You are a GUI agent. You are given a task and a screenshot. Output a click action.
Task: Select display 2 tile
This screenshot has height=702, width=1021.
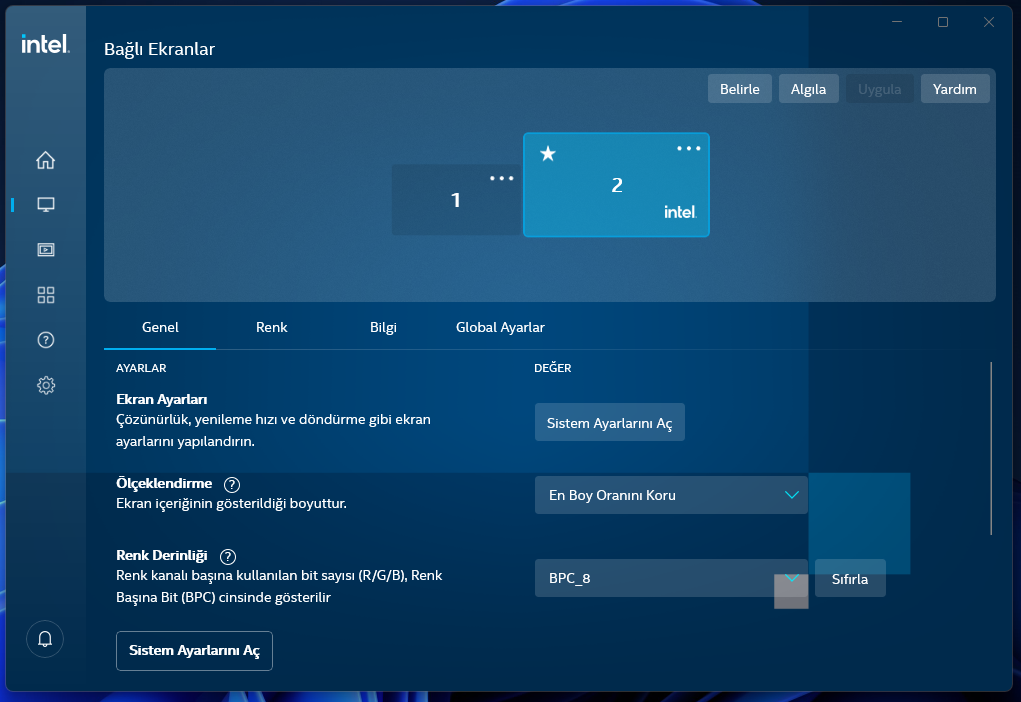(x=616, y=185)
